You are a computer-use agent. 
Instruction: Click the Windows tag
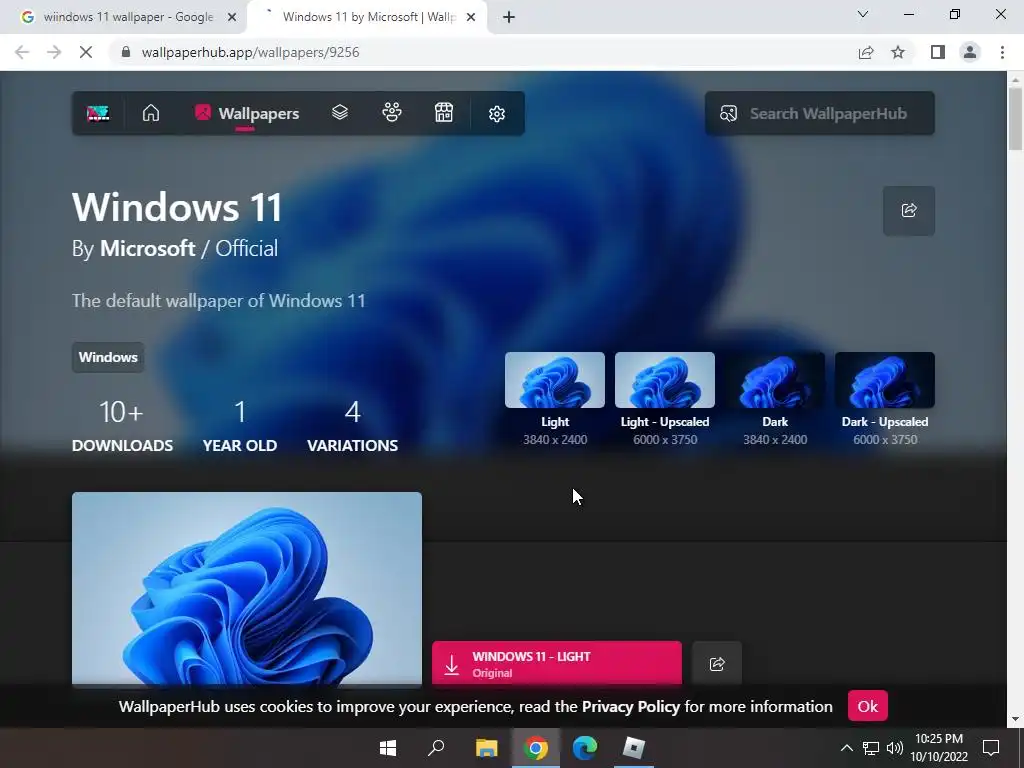tap(108, 357)
